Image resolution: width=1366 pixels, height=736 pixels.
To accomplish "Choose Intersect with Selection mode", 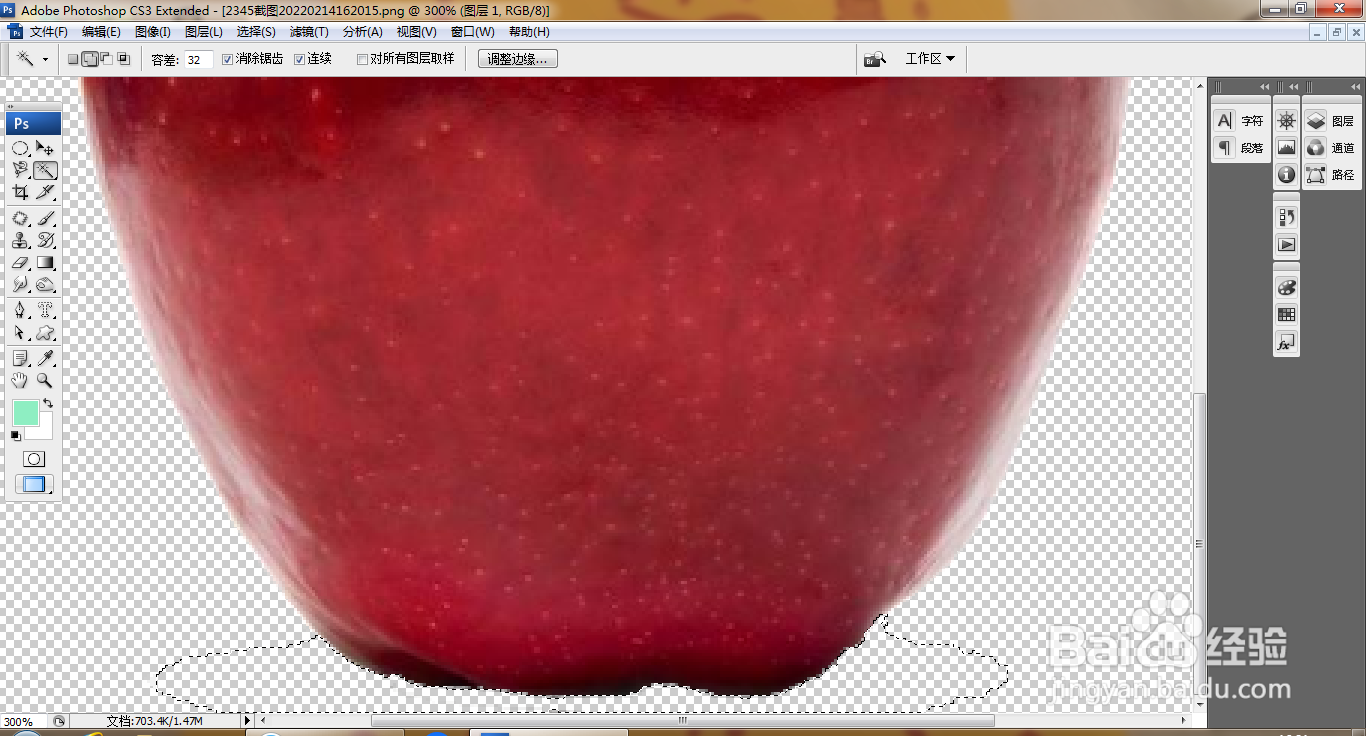I will tap(124, 59).
